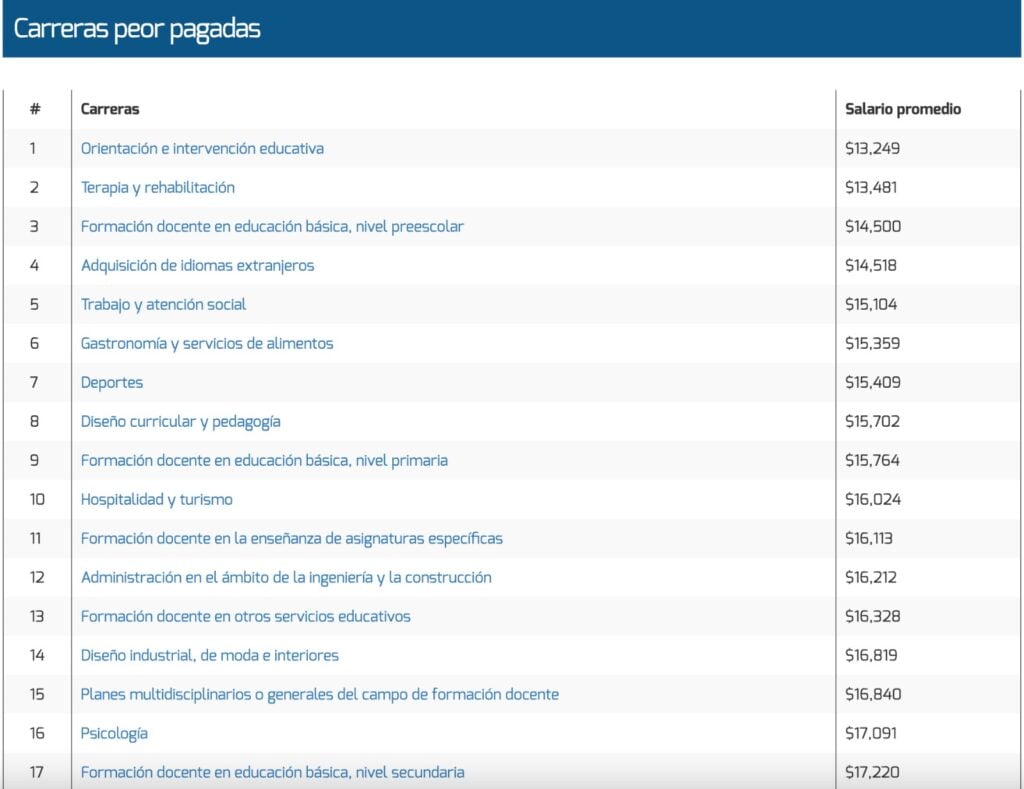Select Administración en ingeniería y construcción link
Viewport: 1024px width, 789px height.
286,577
